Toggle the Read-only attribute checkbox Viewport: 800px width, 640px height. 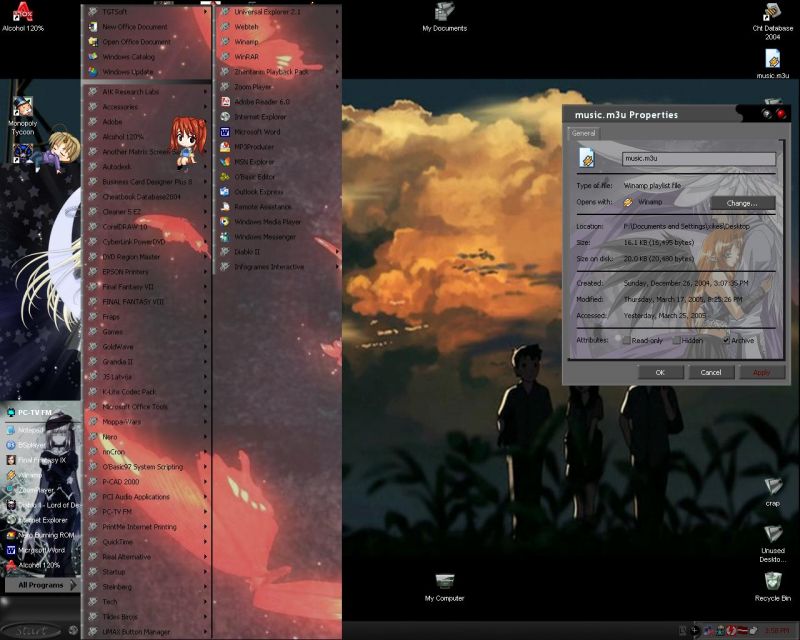(627, 340)
